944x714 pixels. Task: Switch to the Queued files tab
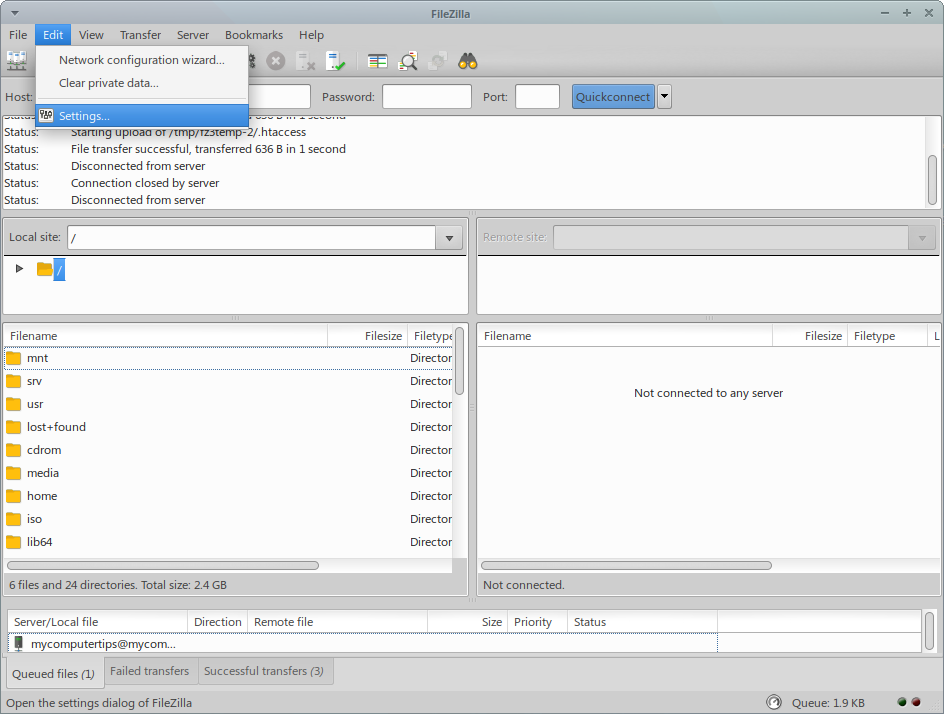tap(54, 674)
